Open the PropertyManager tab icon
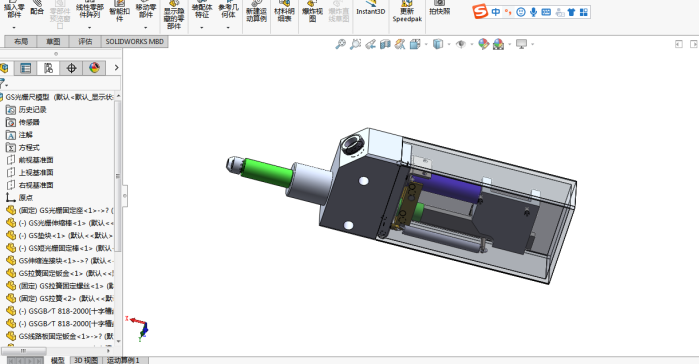 point(25,68)
